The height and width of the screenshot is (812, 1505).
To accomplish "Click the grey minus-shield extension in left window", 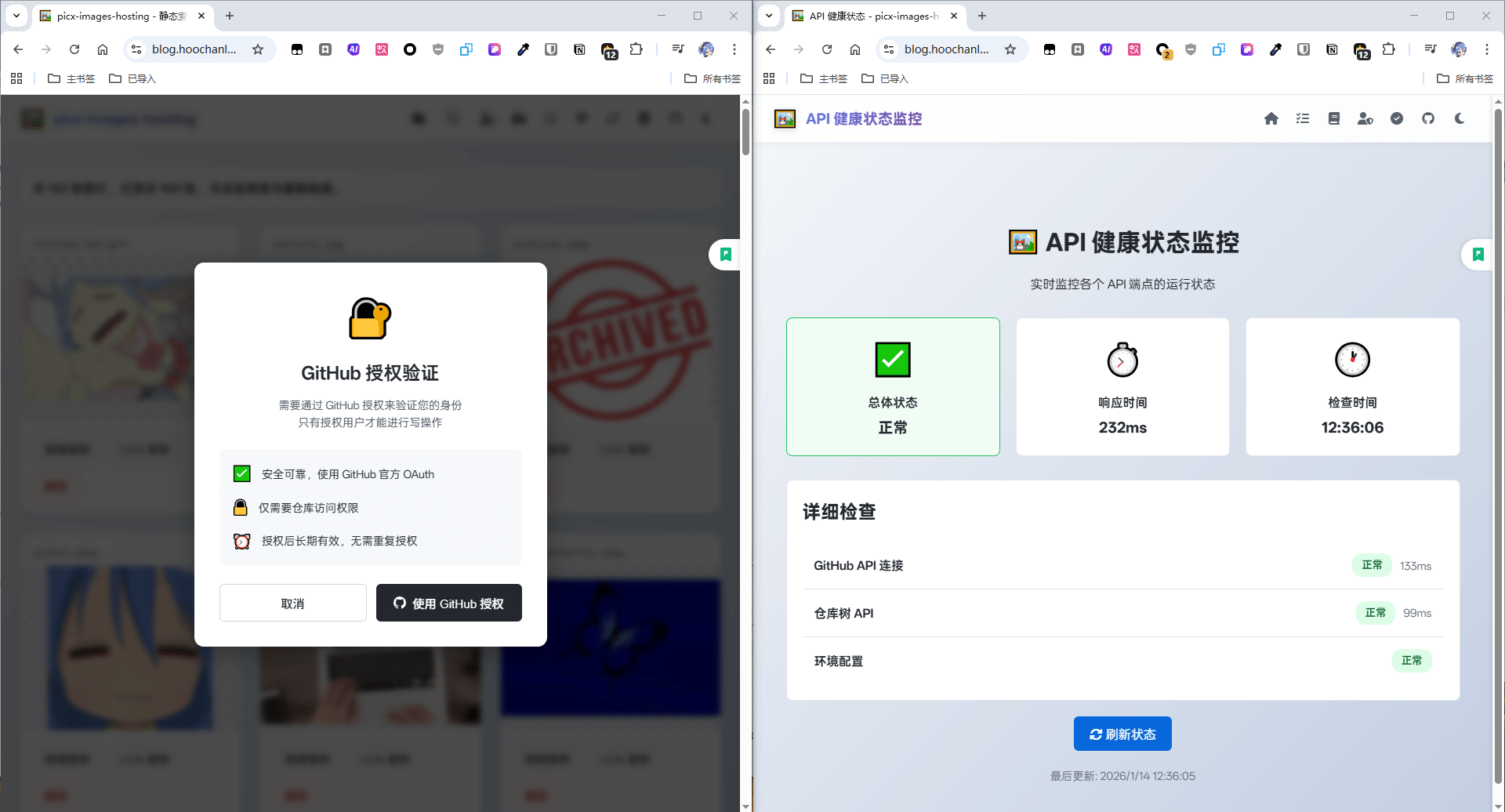I will coord(438,49).
